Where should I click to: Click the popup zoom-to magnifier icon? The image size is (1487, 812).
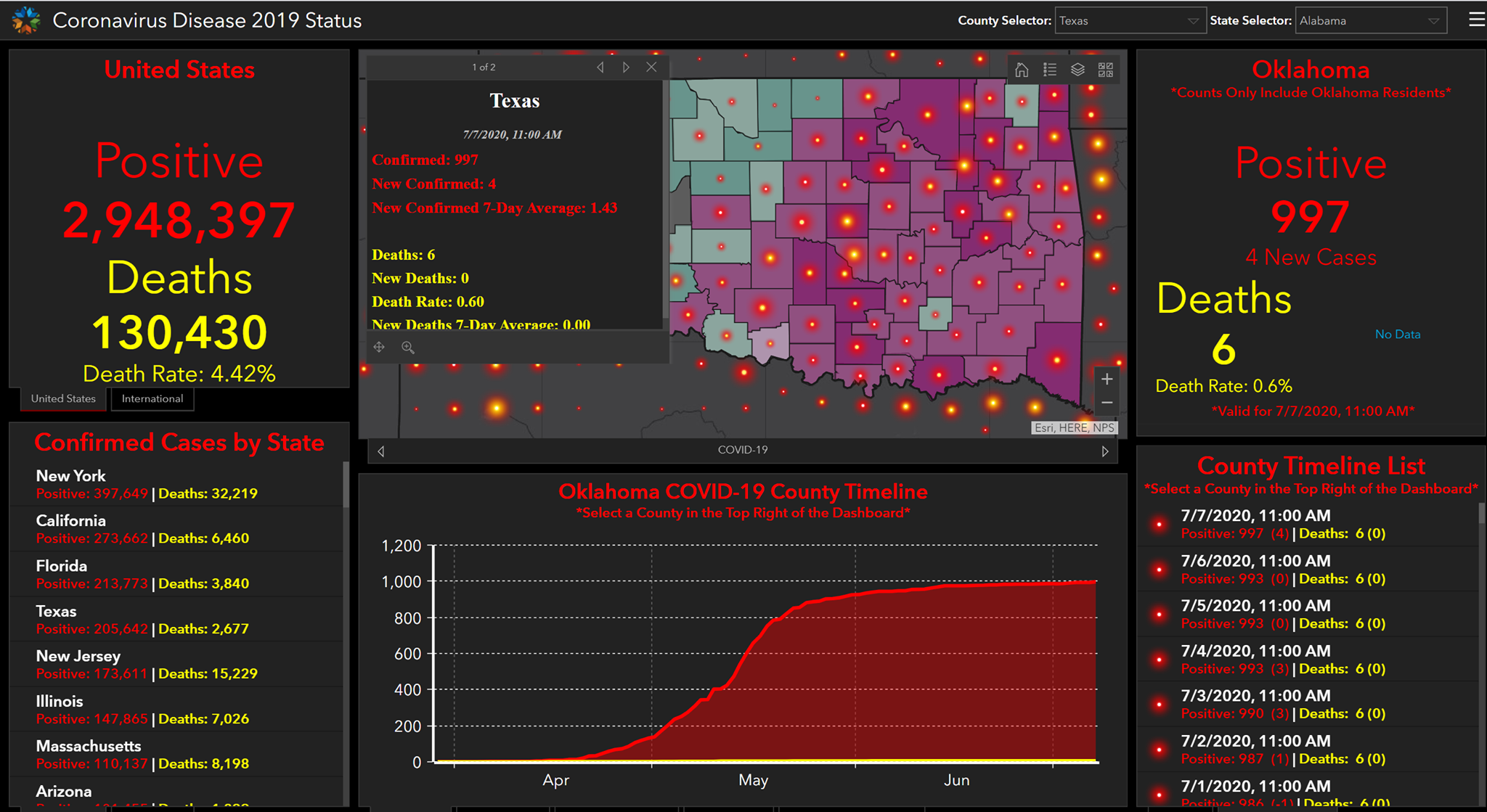click(x=408, y=348)
